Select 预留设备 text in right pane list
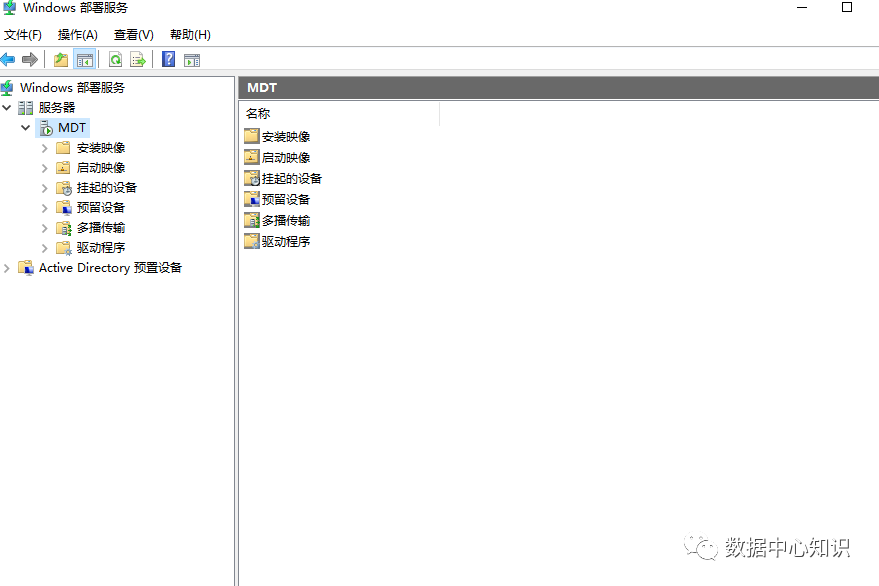 pos(286,199)
